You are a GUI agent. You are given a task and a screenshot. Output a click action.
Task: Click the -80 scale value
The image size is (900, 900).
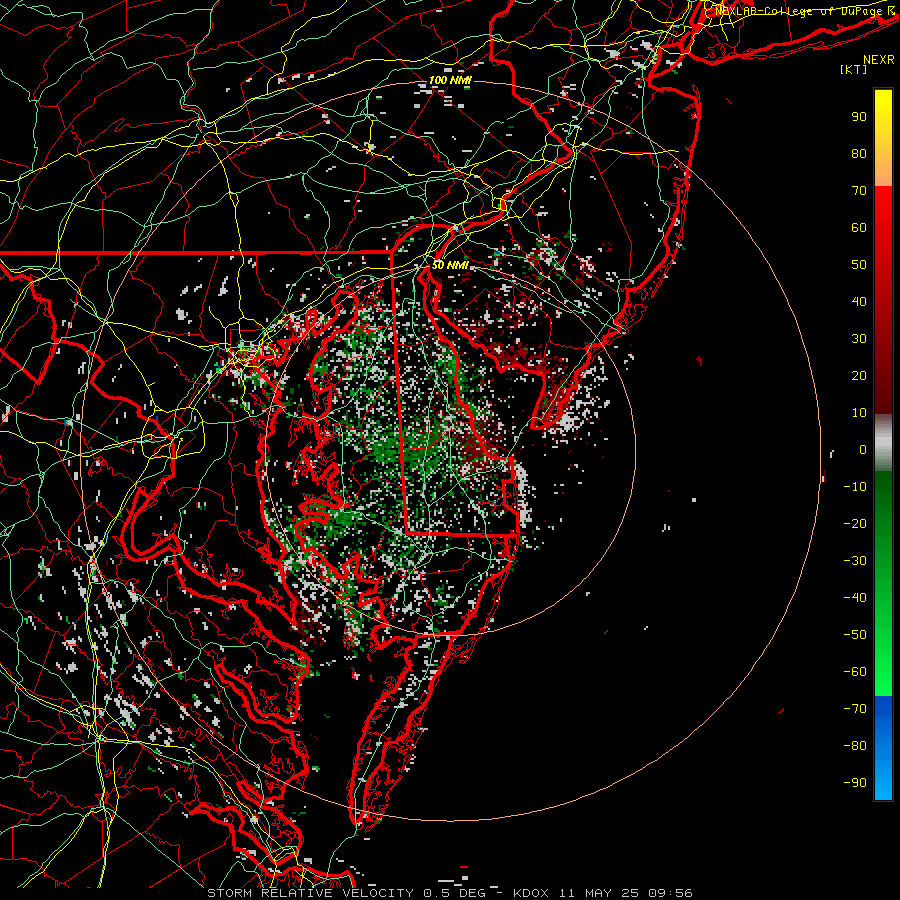pos(855,746)
